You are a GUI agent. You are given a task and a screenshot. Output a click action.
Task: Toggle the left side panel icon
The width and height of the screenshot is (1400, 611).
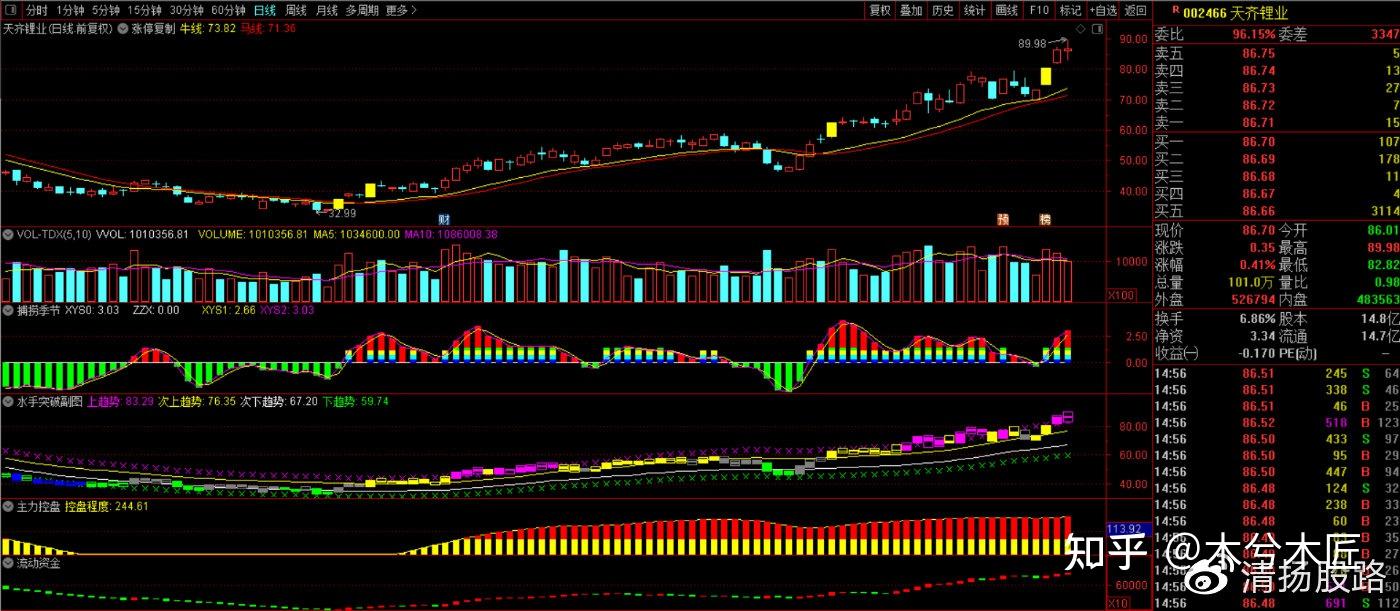coord(9,10)
